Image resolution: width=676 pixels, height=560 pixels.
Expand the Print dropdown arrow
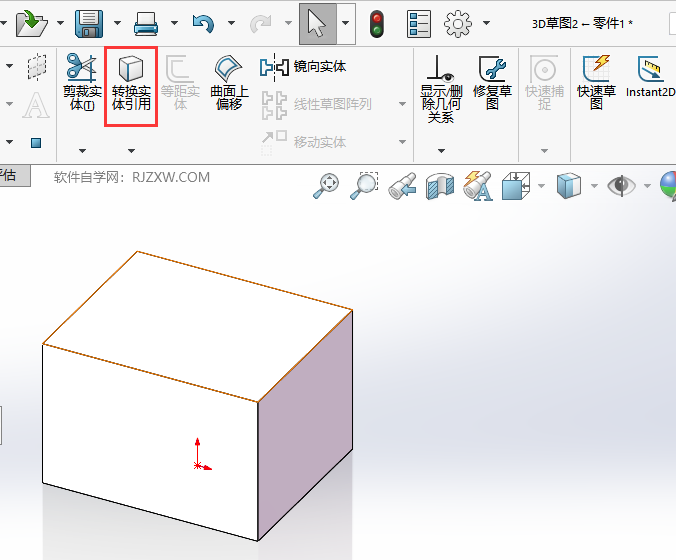click(174, 22)
